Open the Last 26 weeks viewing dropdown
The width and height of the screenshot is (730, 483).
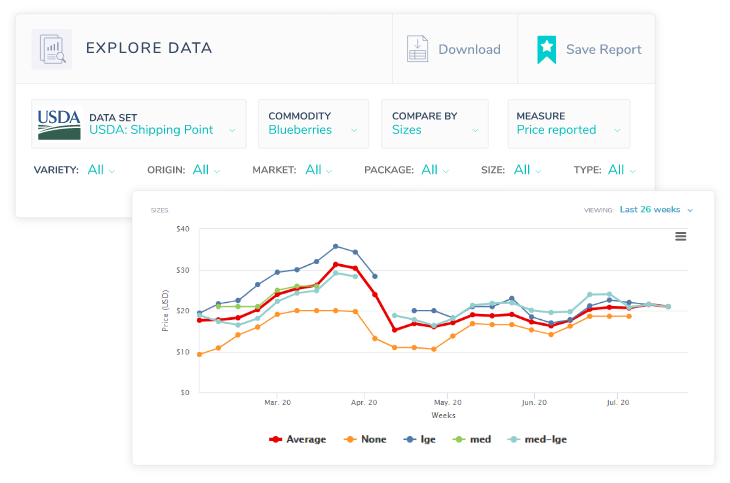pos(655,210)
